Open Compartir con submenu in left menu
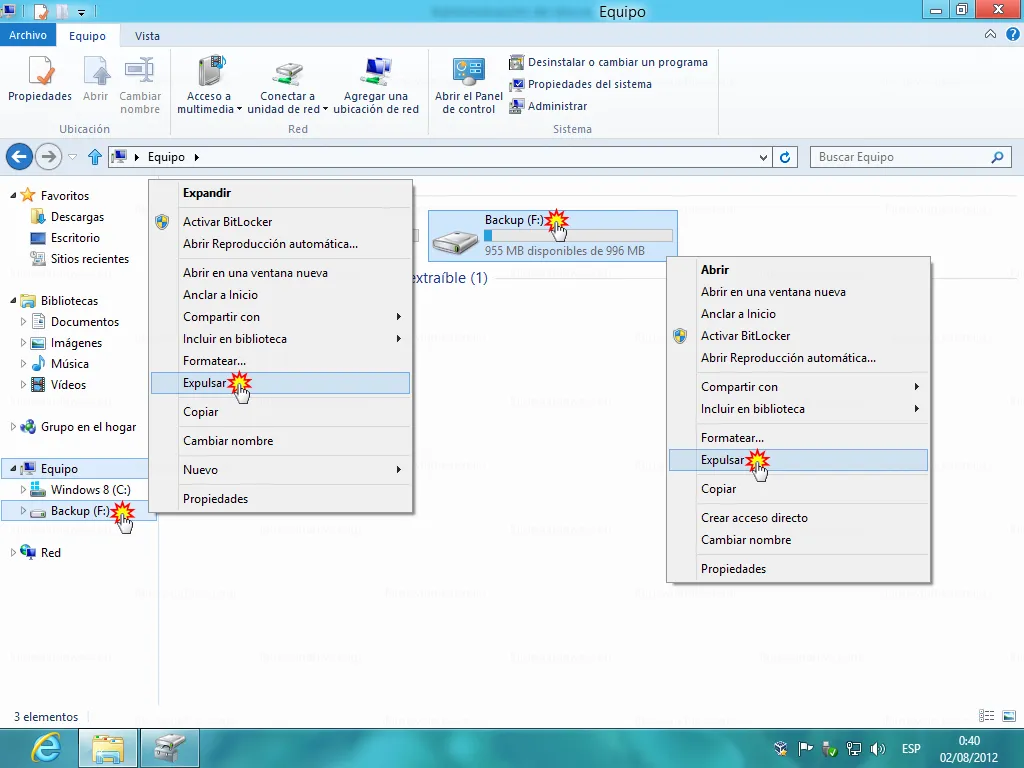Image resolution: width=1024 pixels, height=768 pixels. 280,317
